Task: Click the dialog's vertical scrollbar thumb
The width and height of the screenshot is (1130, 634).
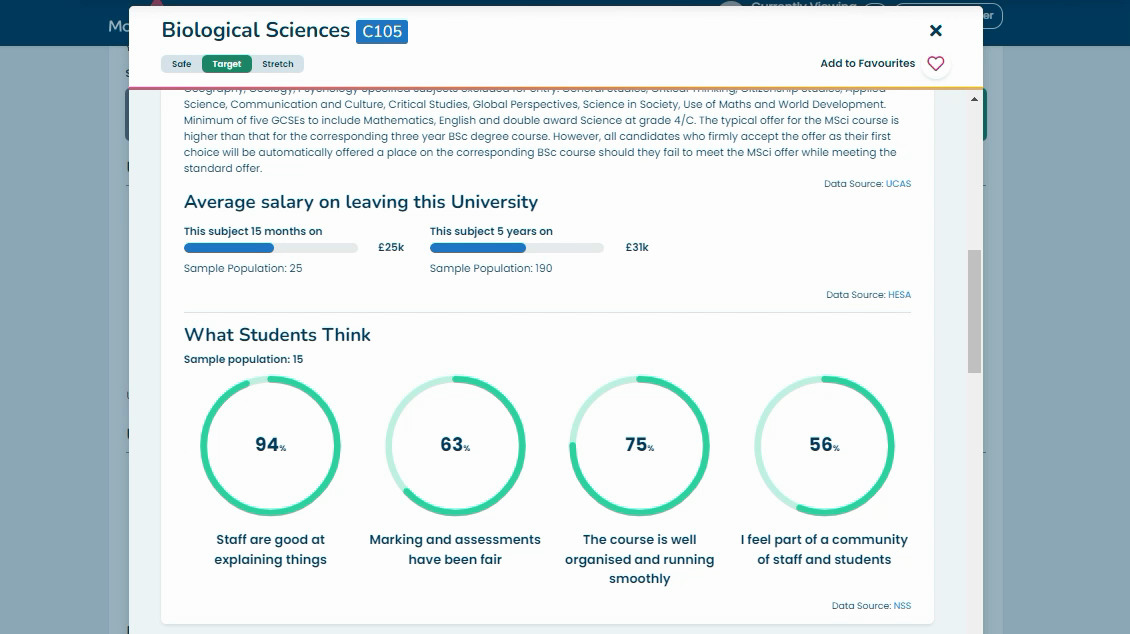Action: [x=974, y=310]
